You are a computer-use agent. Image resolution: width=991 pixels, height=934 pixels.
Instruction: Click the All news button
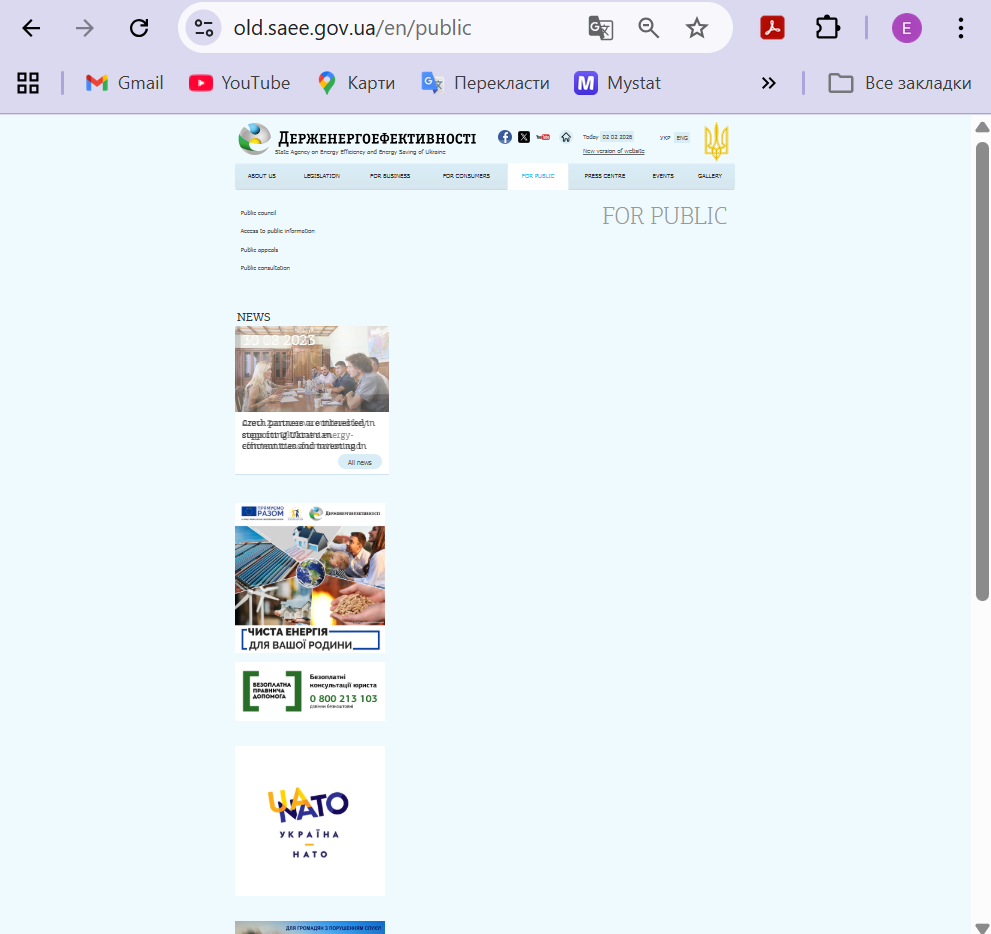(x=360, y=462)
